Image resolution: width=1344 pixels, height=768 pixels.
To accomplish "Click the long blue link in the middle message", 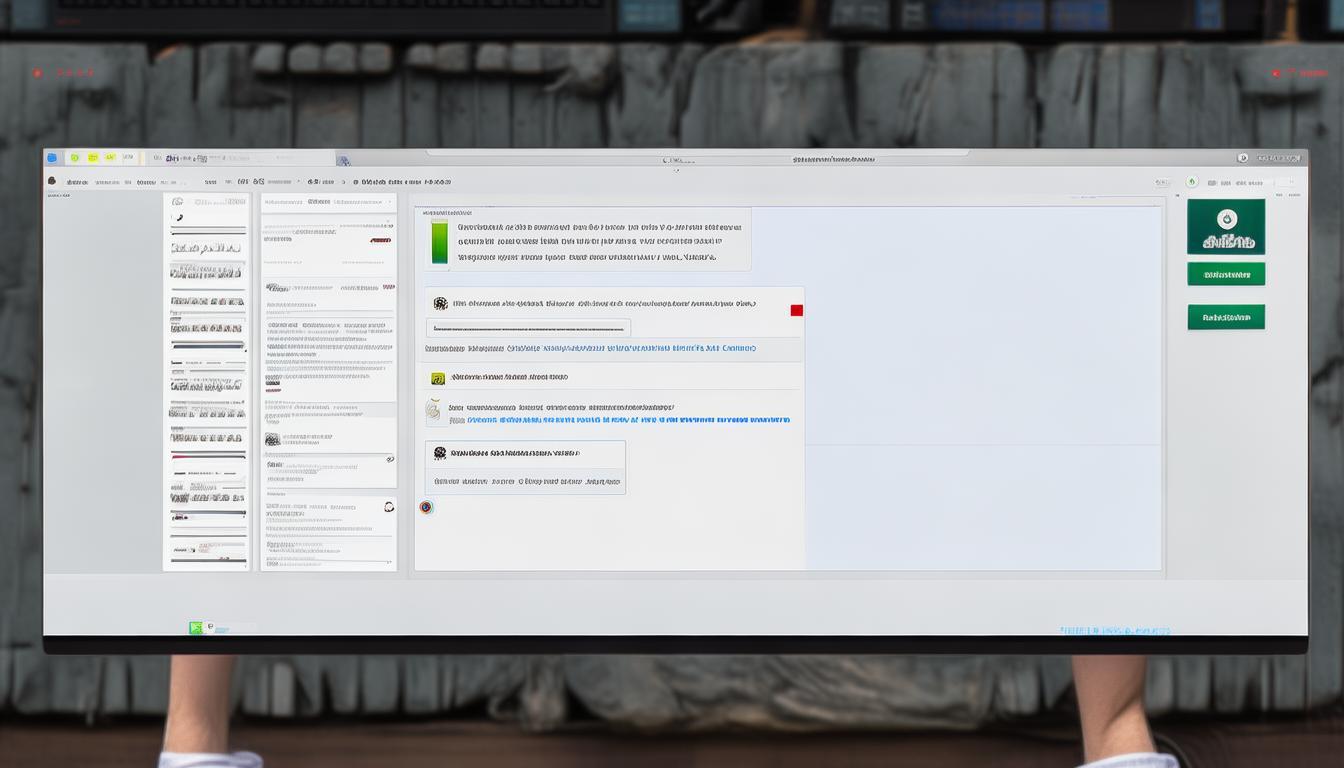I will (x=628, y=420).
